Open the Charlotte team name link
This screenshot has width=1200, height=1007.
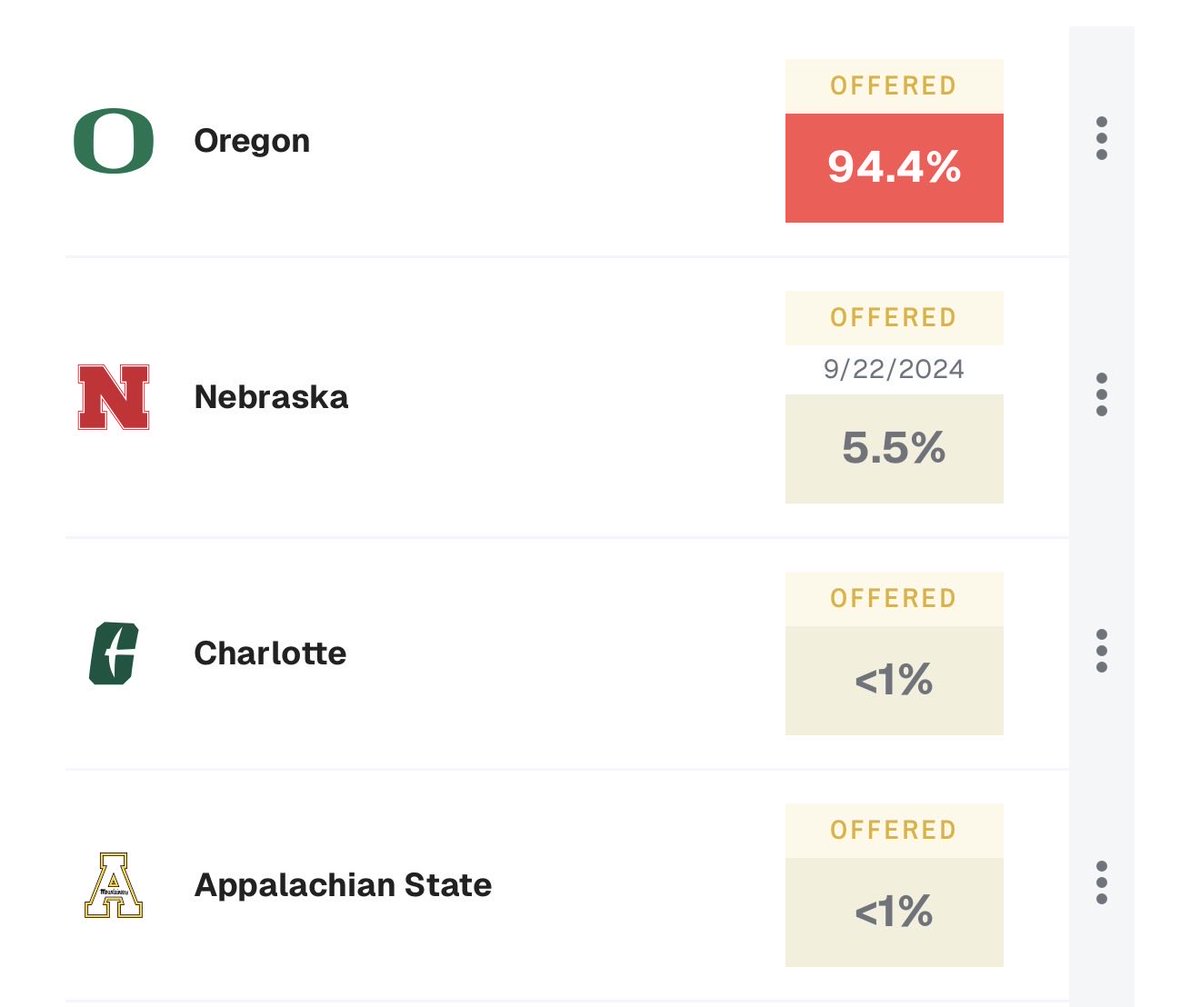pos(270,653)
